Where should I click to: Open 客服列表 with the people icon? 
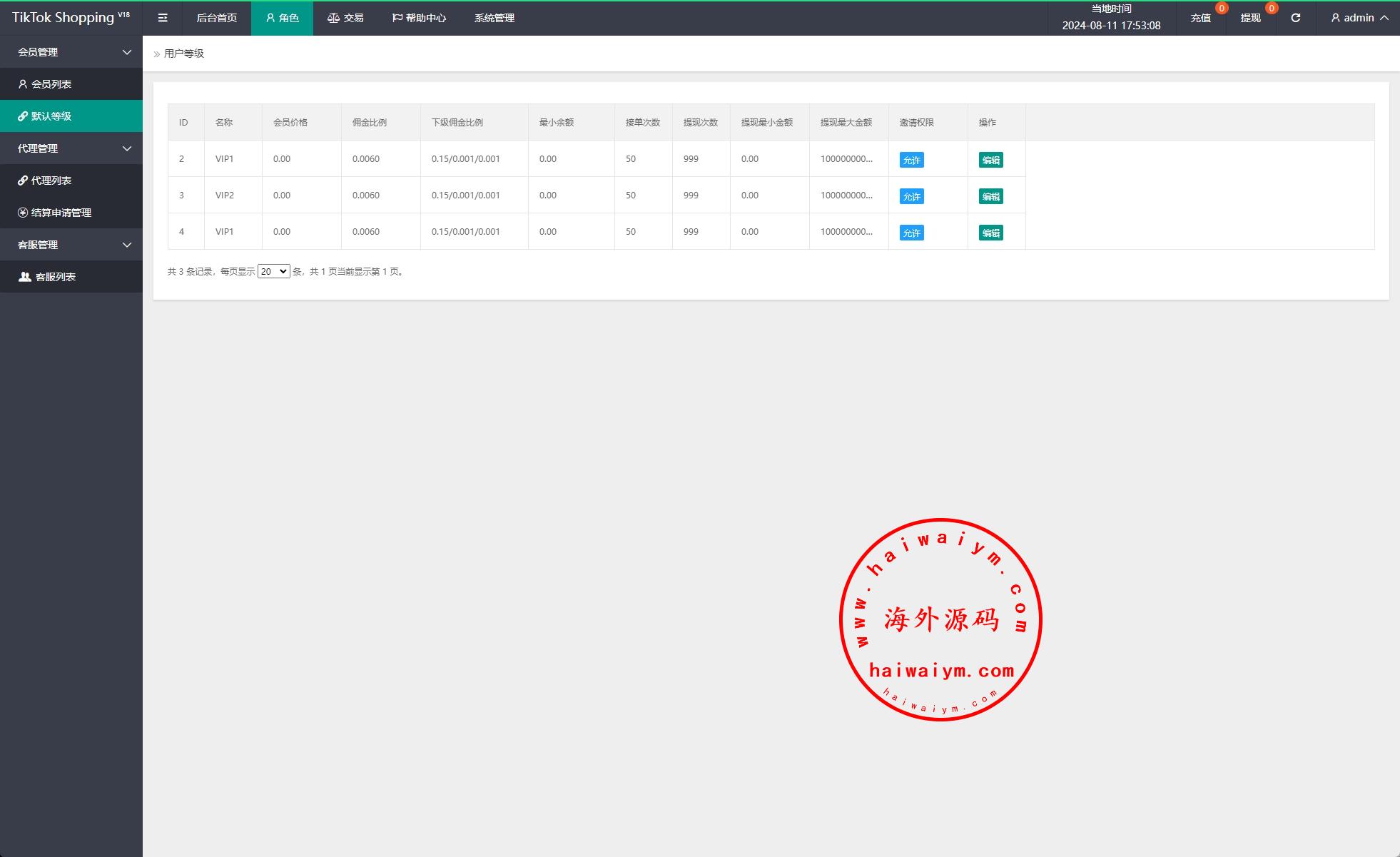click(47, 277)
